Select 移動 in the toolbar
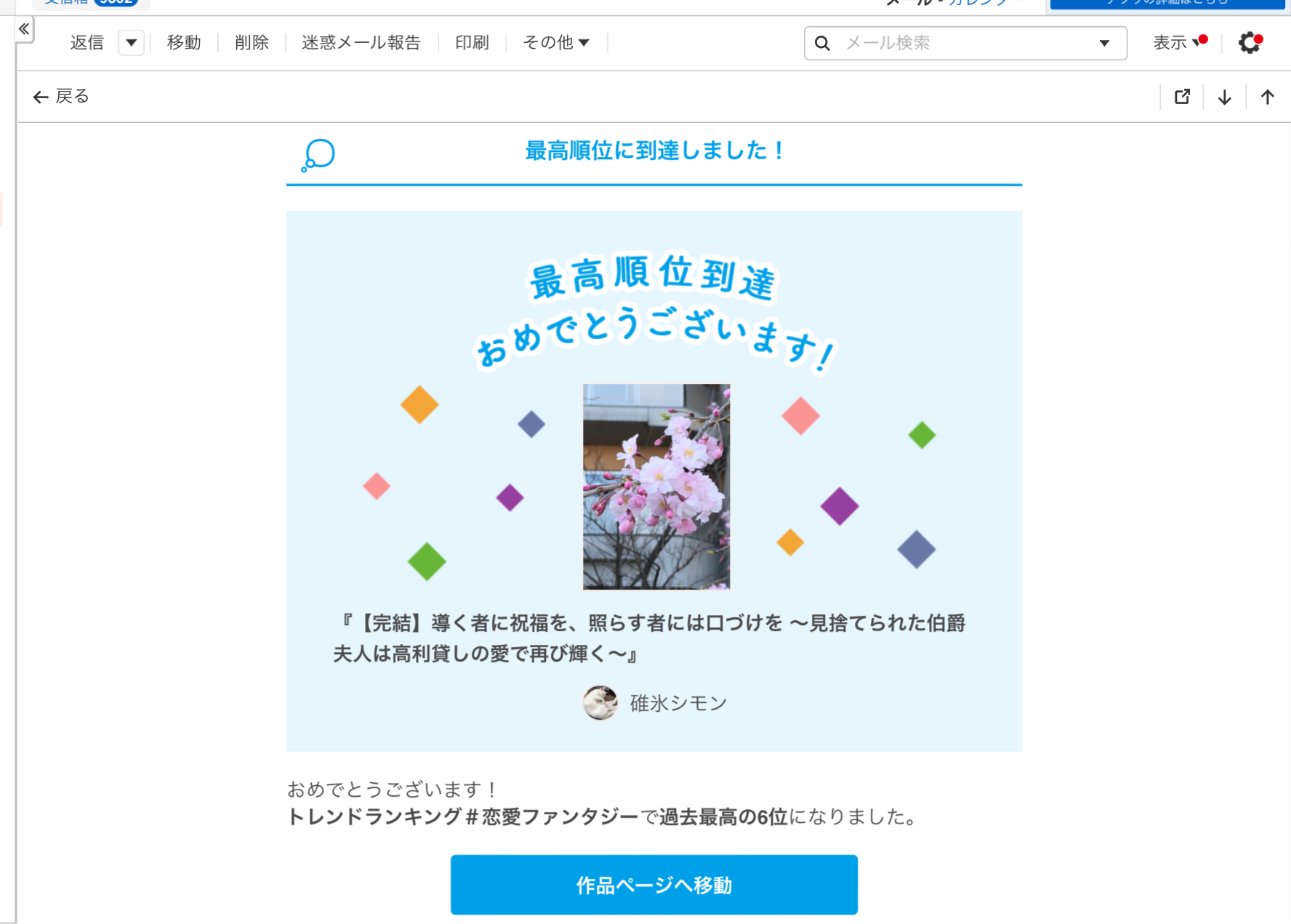The height and width of the screenshot is (924, 1291). [x=184, y=43]
